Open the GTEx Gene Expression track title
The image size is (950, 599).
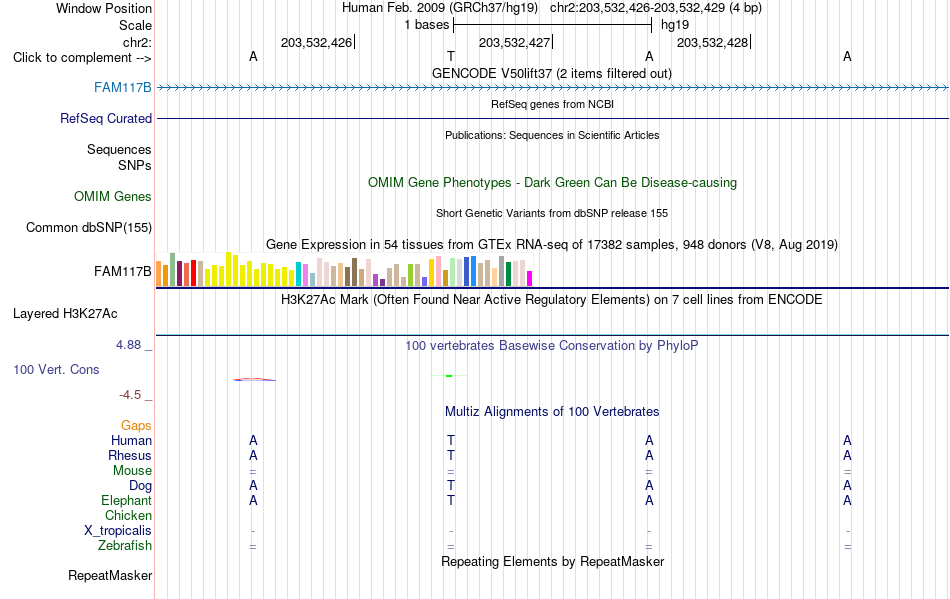pyautogui.click(x=552, y=245)
